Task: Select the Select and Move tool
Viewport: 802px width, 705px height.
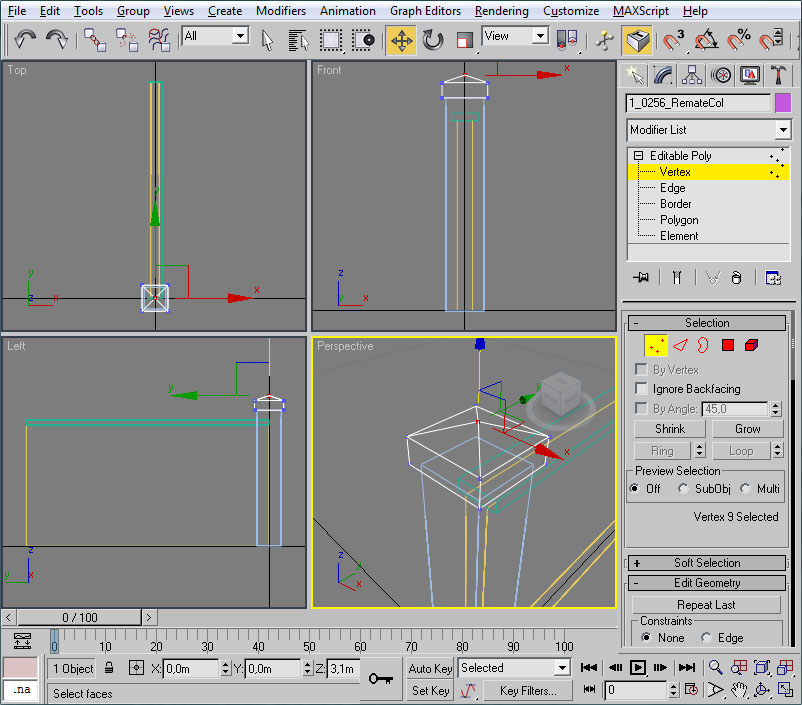Action: [x=401, y=40]
